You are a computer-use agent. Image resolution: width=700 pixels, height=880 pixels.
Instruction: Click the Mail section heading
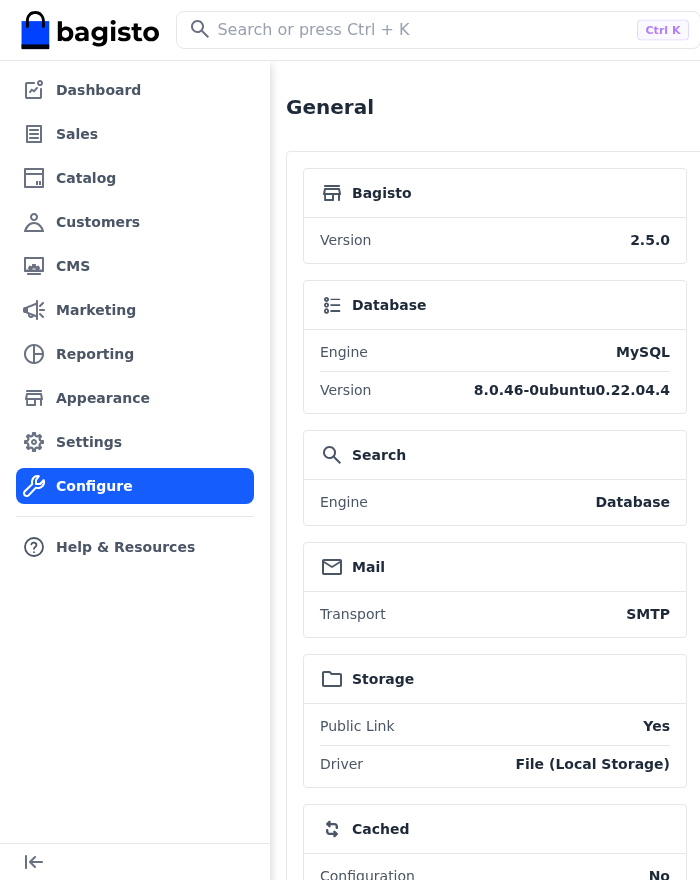click(x=368, y=567)
